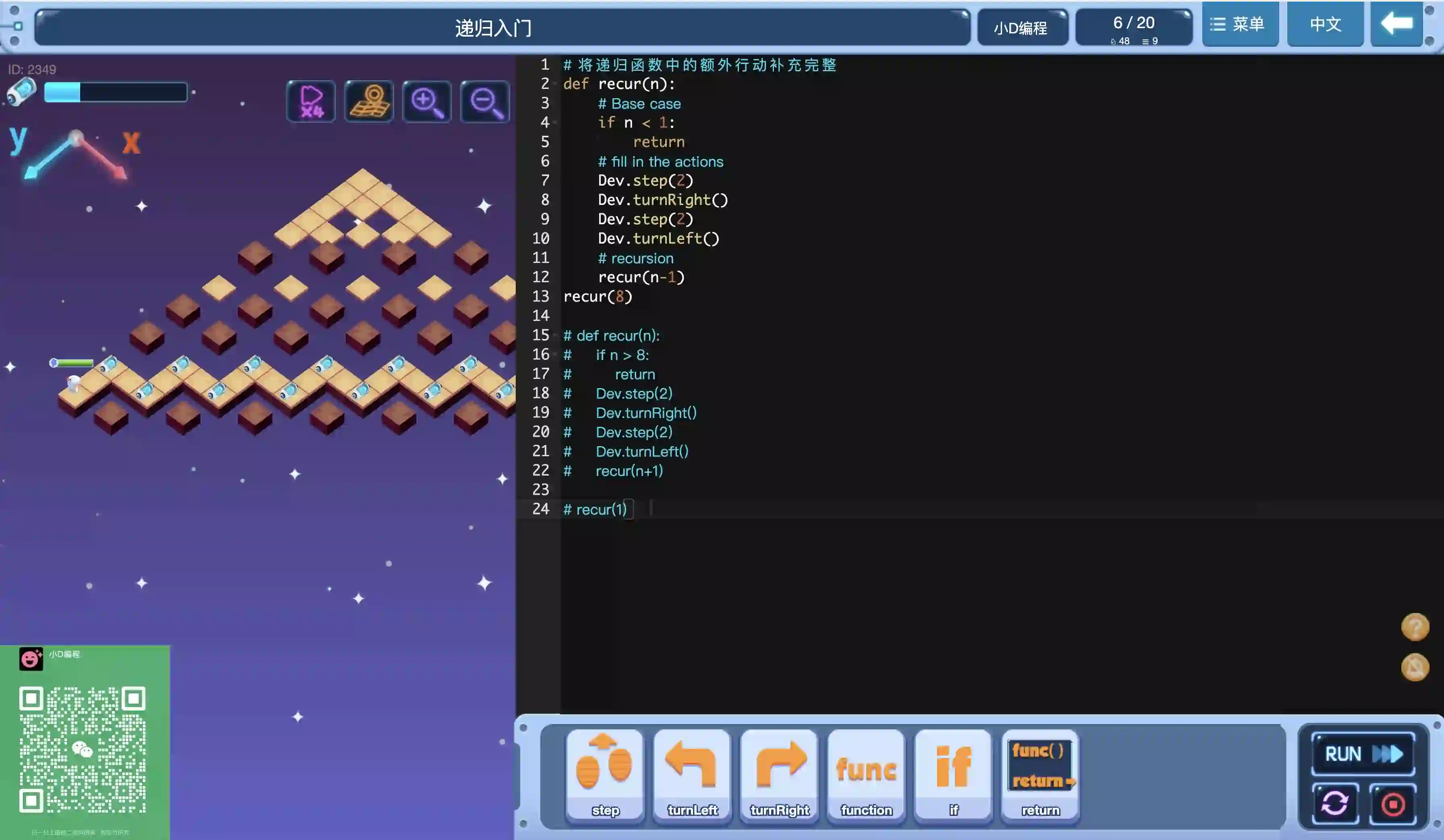The width and height of the screenshot is (1444, 840).
Task: Add an if statement block
Action: (x=953, y=774)
